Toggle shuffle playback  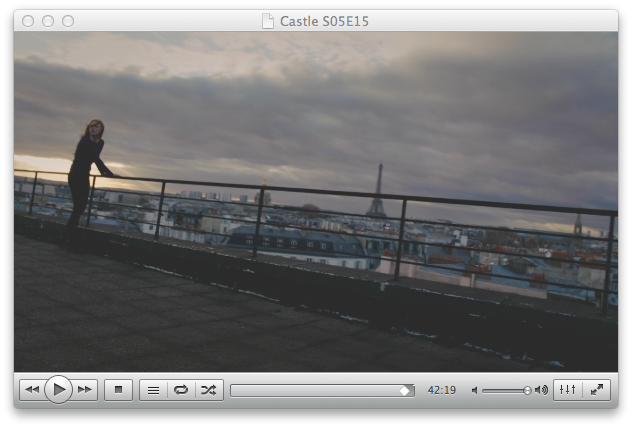click(209, 390)
